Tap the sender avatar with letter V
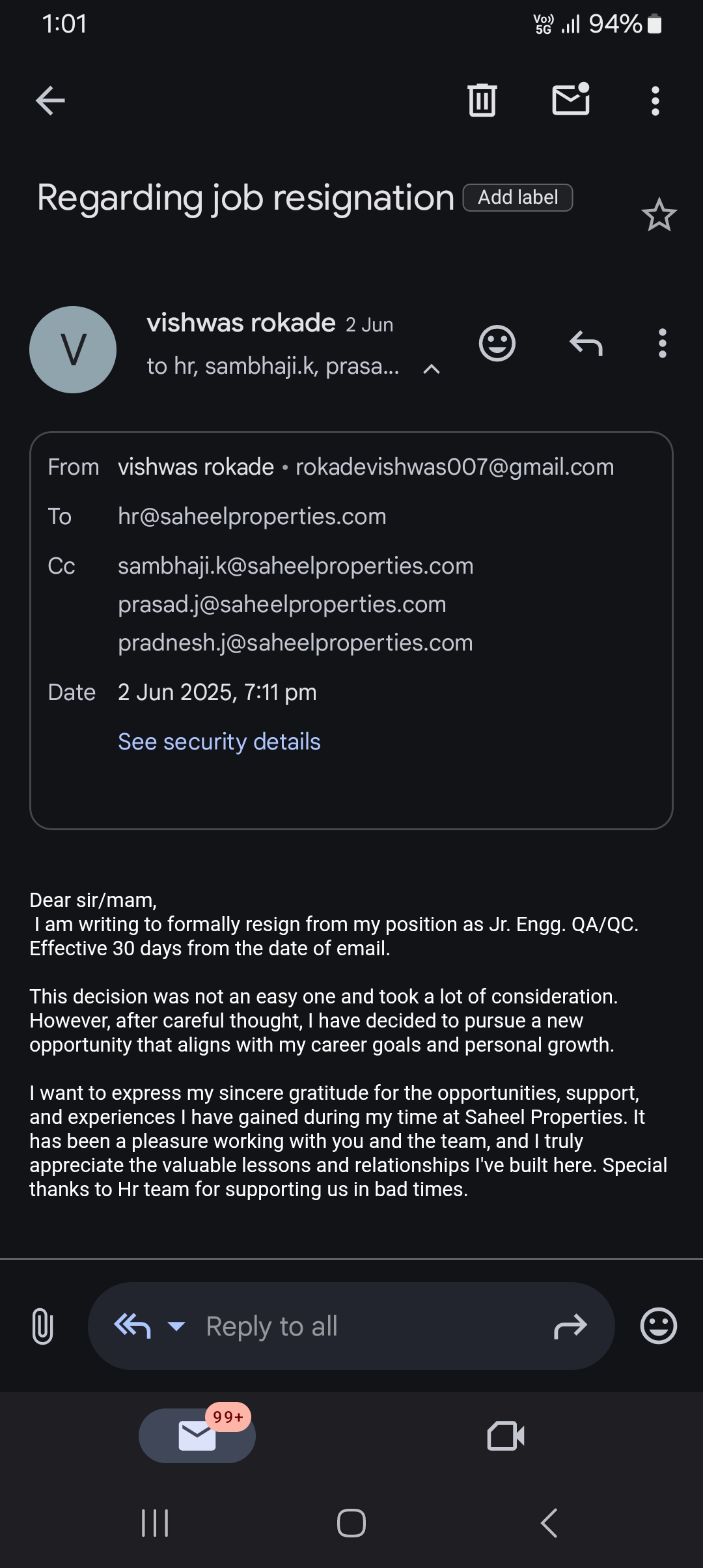This screenshot has width=703, height=1568. (73, 350)
